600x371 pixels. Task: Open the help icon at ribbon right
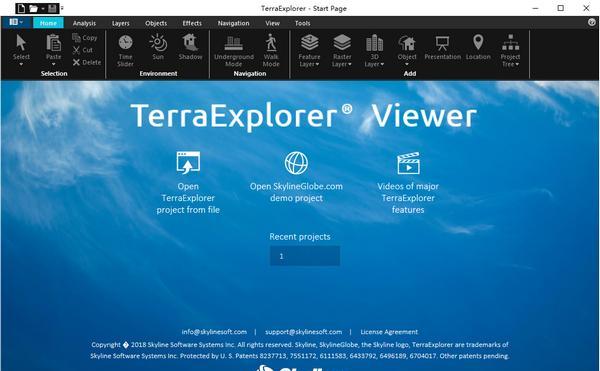click(592, 23)
